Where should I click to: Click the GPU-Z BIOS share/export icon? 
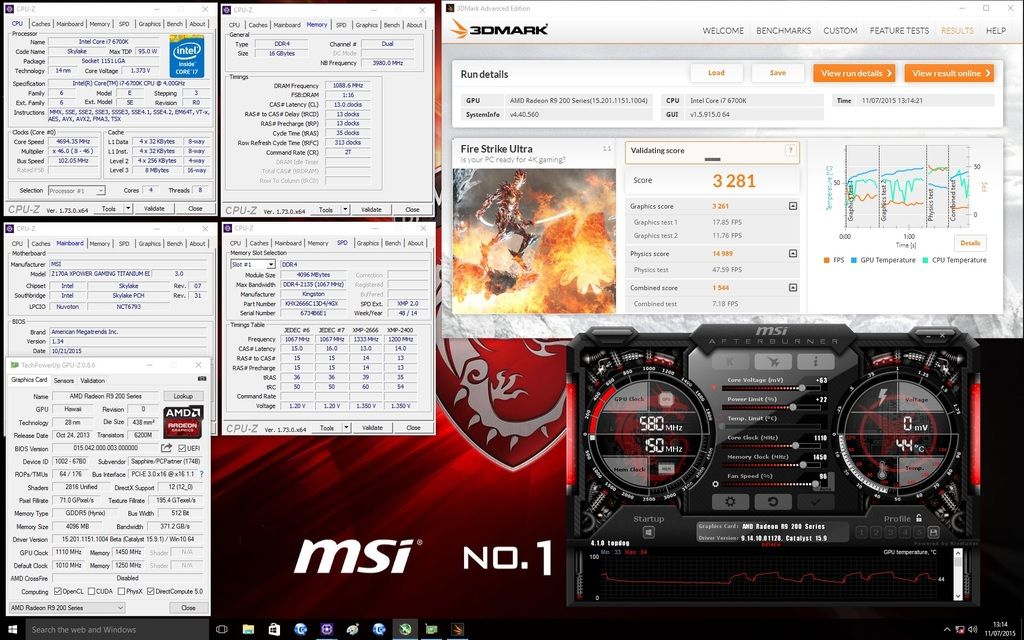point(167,448)
